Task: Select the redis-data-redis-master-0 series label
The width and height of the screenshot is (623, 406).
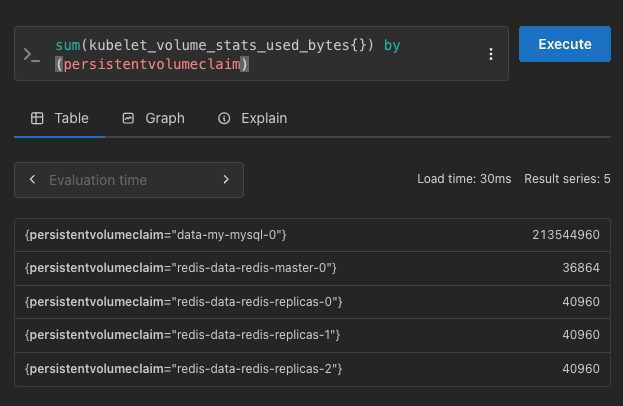Action: (181, 268)
